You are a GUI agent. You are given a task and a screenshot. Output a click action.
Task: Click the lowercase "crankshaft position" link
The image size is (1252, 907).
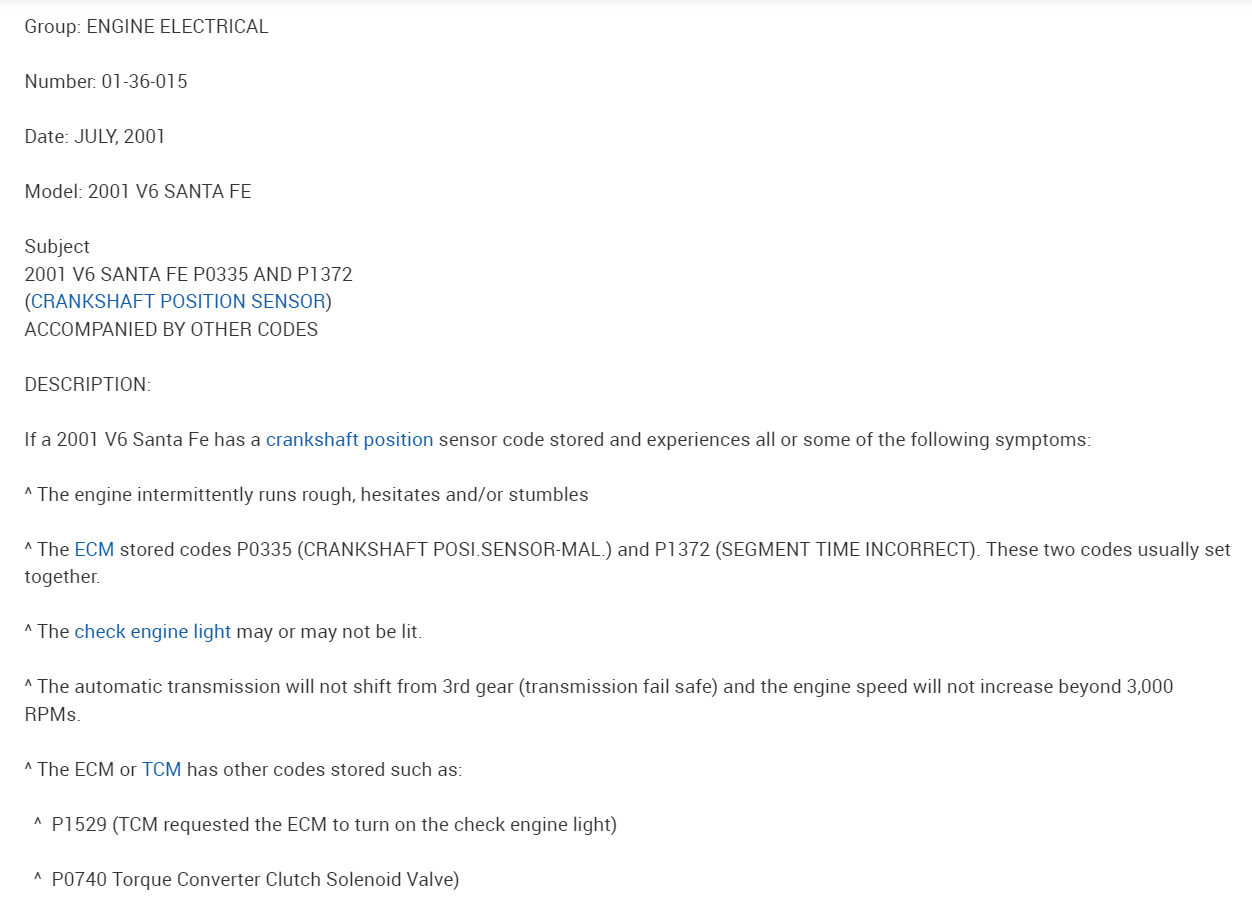[x=349, y=440]
